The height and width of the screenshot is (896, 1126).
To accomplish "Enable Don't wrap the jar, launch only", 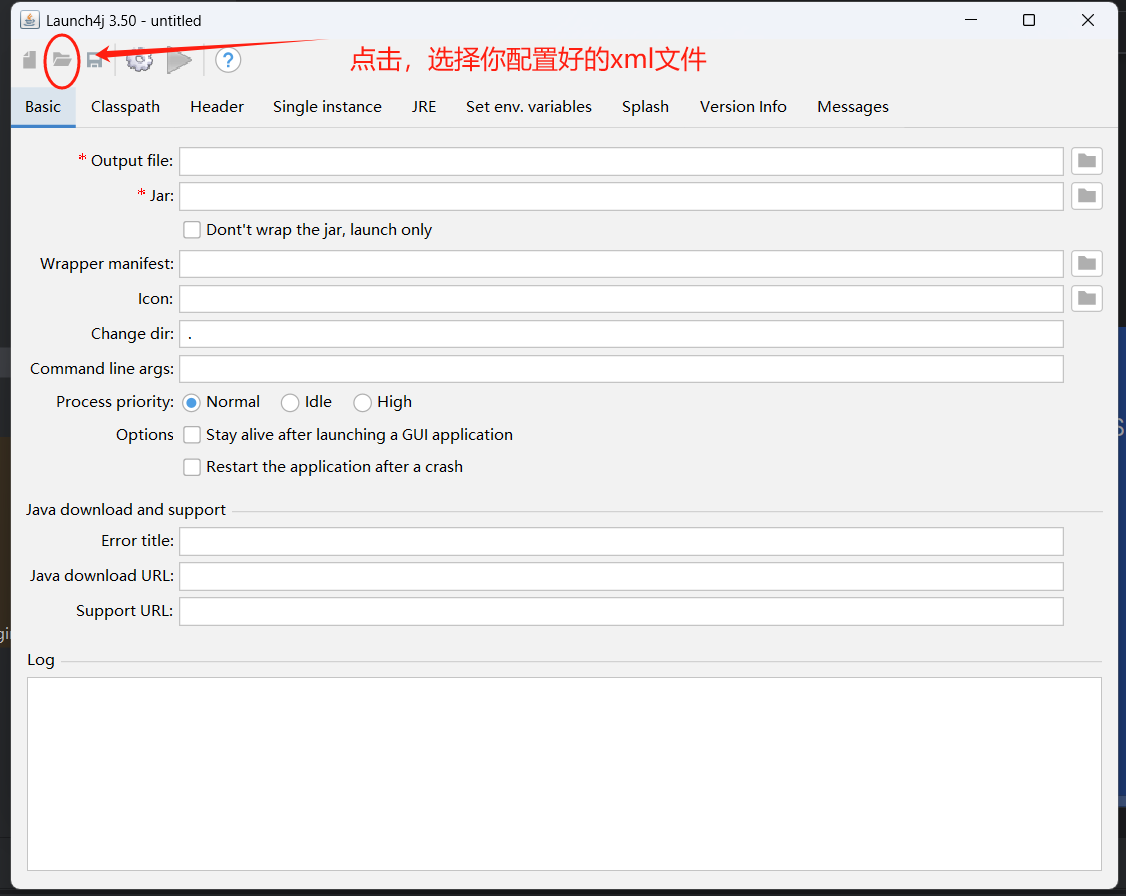I will 192,230.
